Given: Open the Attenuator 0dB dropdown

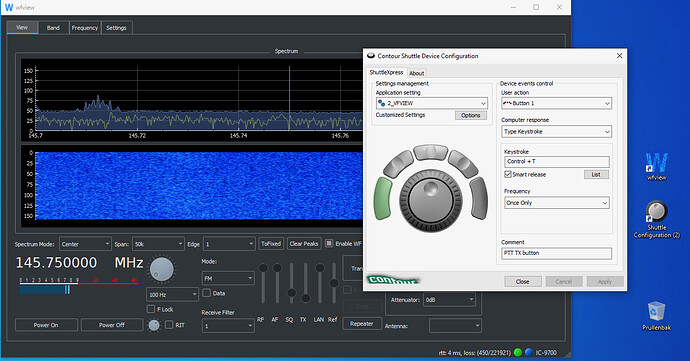Looking at the screenshot, I should [x=449, y=300].
